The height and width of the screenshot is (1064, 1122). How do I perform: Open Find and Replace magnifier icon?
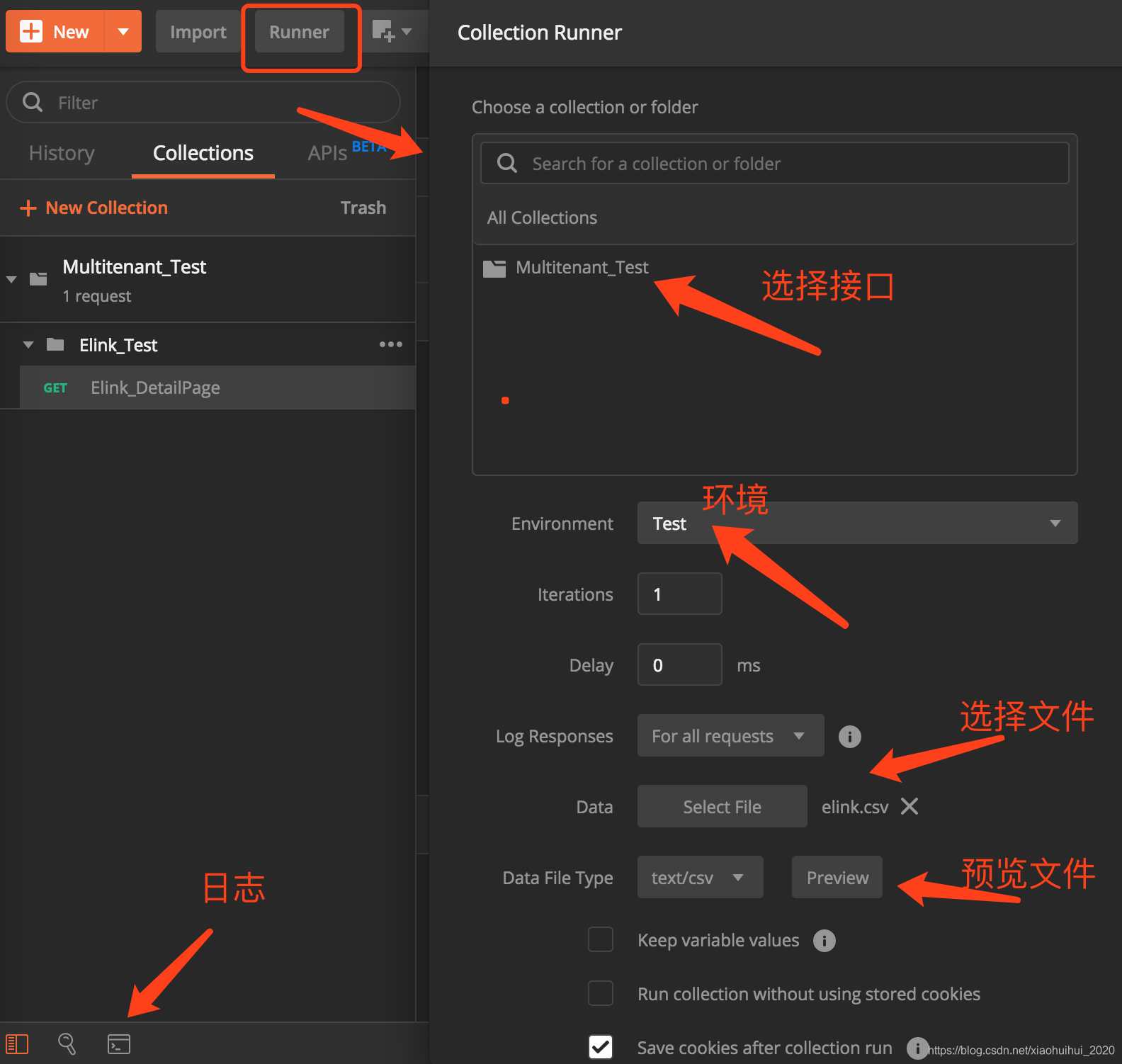(67, 1043)
